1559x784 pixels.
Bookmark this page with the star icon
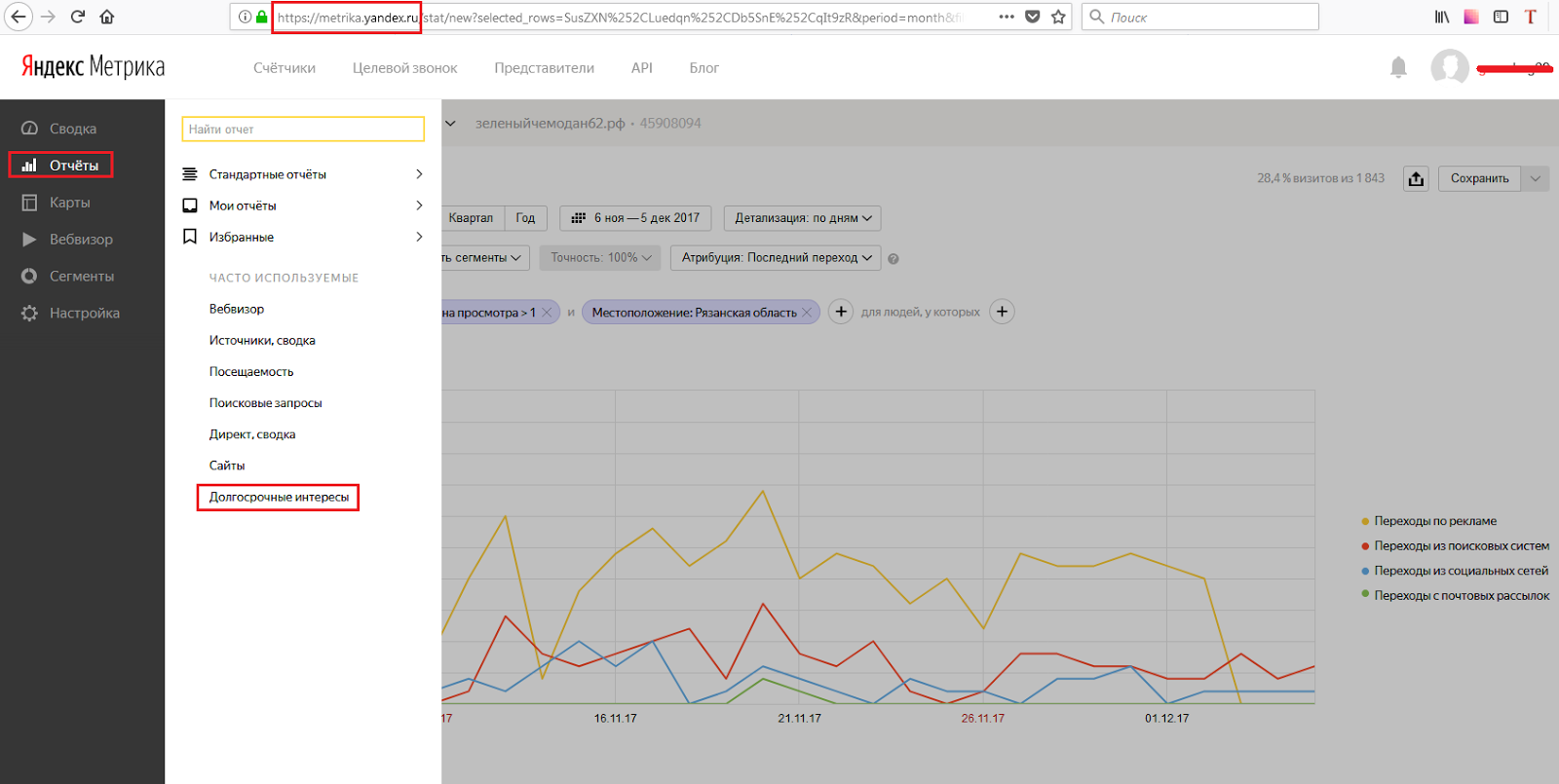pyautogui.click(x=1058, y=17)
